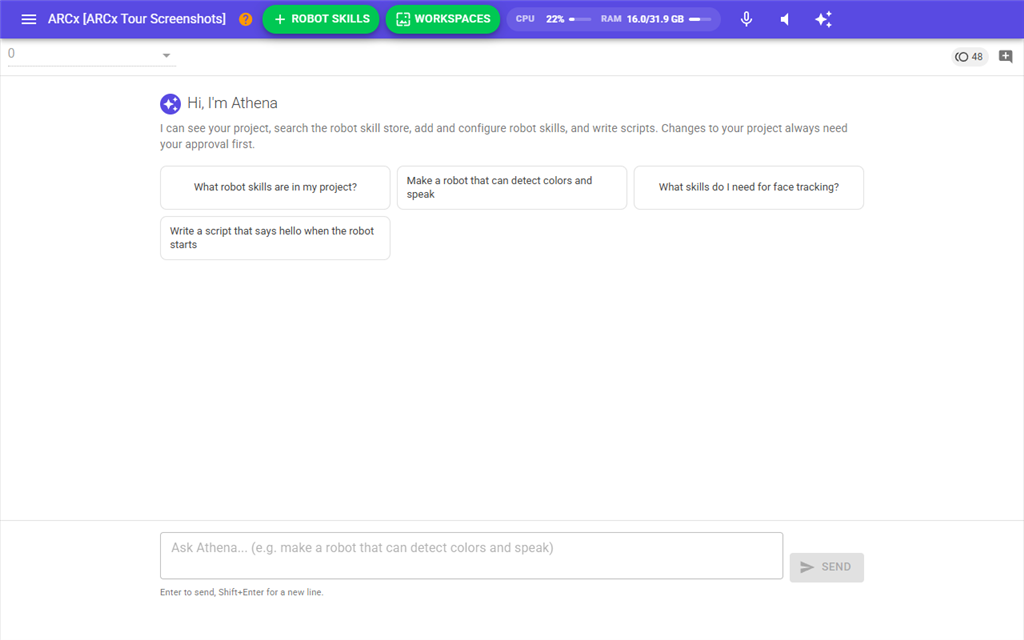Open the Athena AI sparkle icon in header
Image resolution: width=1024 pixels, height=640 pixels.
click(824, 19)
